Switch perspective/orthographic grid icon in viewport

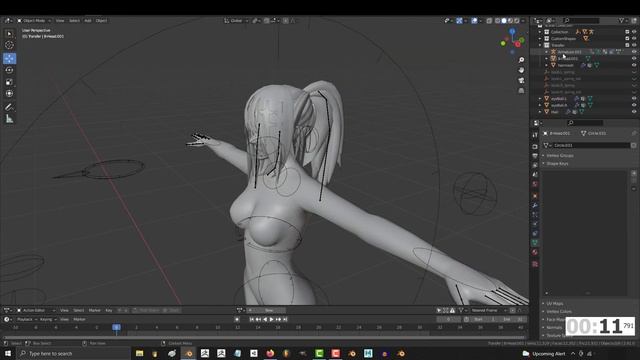[x=521, y=91]
